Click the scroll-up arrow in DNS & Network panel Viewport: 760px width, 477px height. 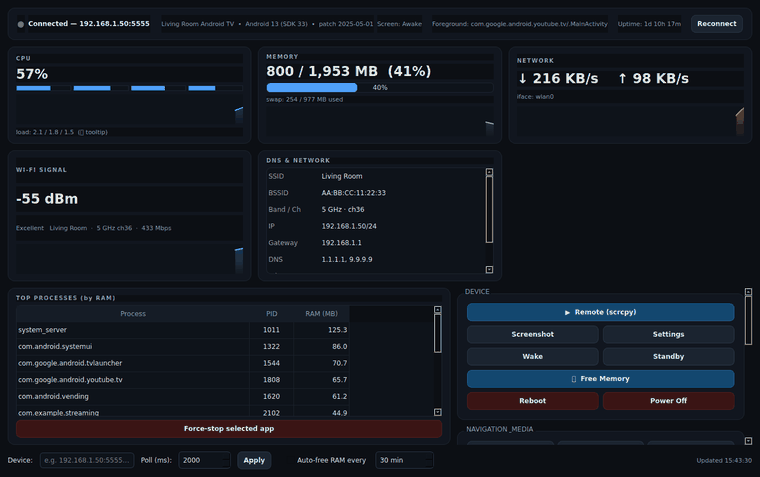click(489, 172)
